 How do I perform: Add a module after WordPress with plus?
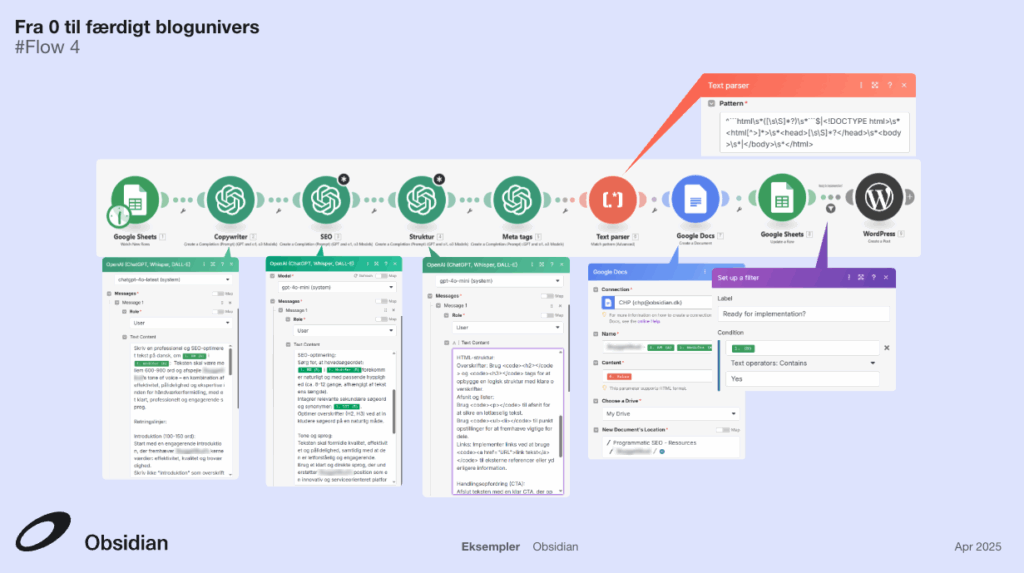tap(909, 197)
